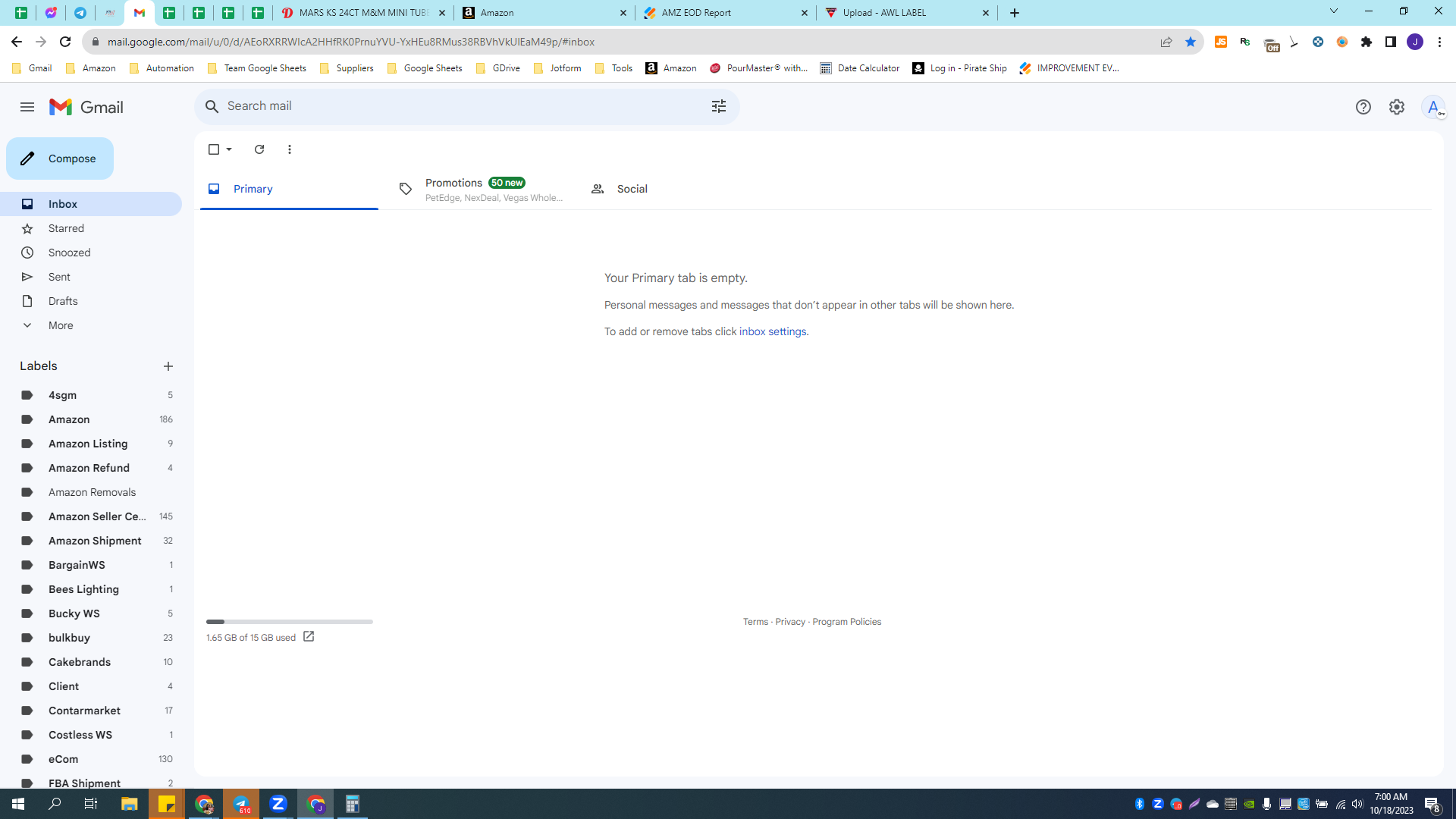Screen dimensions: 1456x819
Task: Open the Bees Lighting label
Action: 91,589
